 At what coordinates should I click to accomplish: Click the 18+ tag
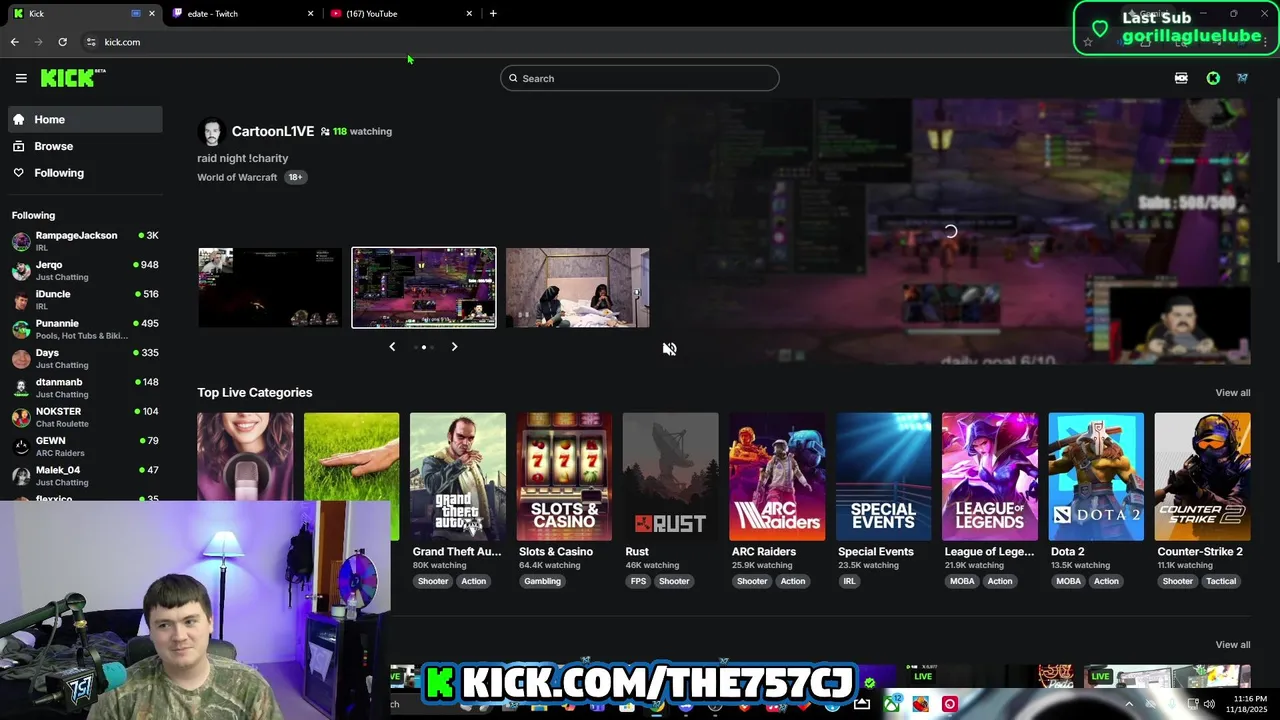pos(295,177)
